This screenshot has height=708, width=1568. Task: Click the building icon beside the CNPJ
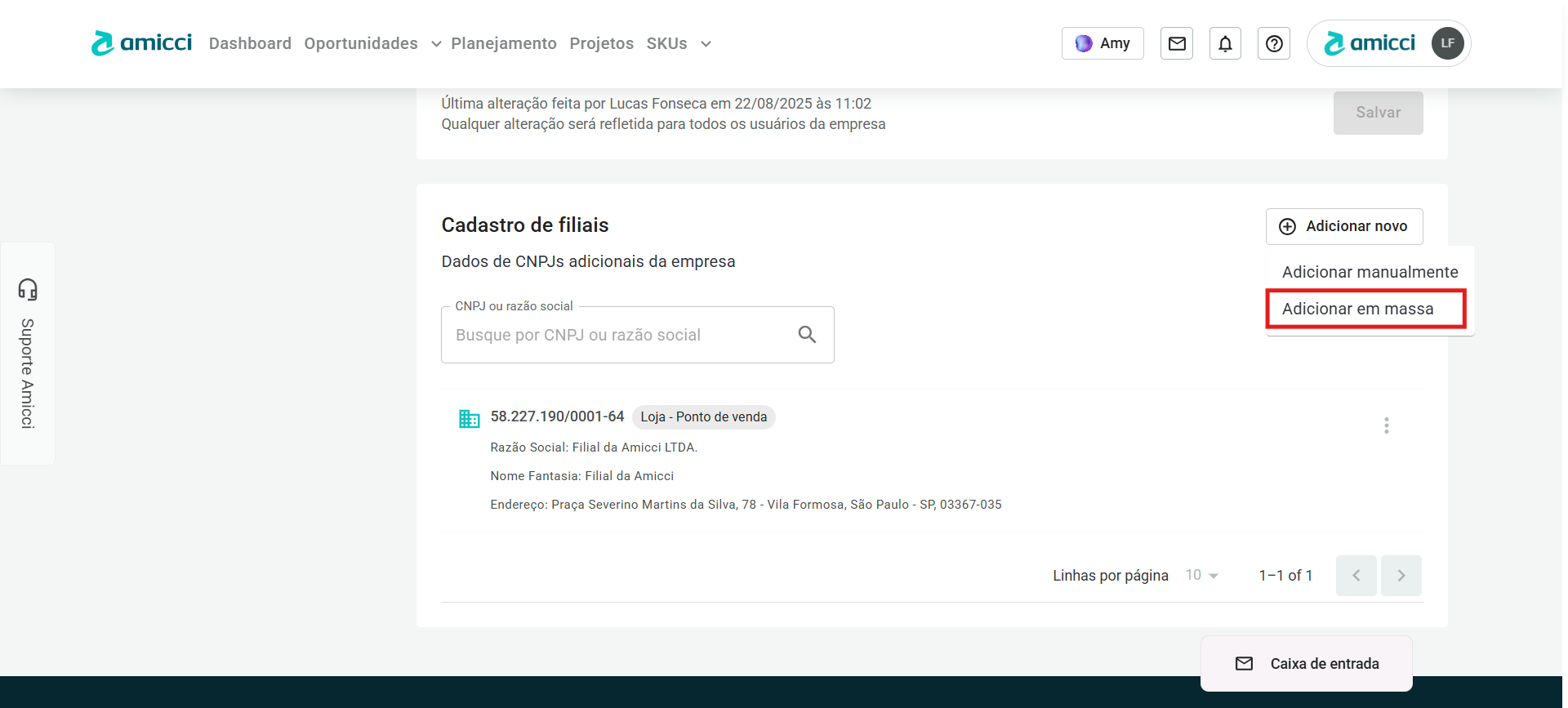pyautogui.click(x=469, y=419)
